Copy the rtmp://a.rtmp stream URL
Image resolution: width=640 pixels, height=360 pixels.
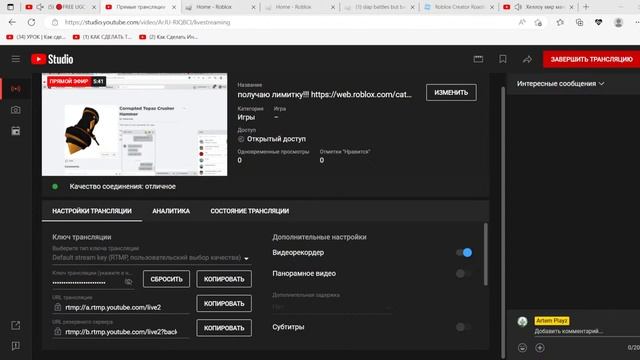point(224,304)
